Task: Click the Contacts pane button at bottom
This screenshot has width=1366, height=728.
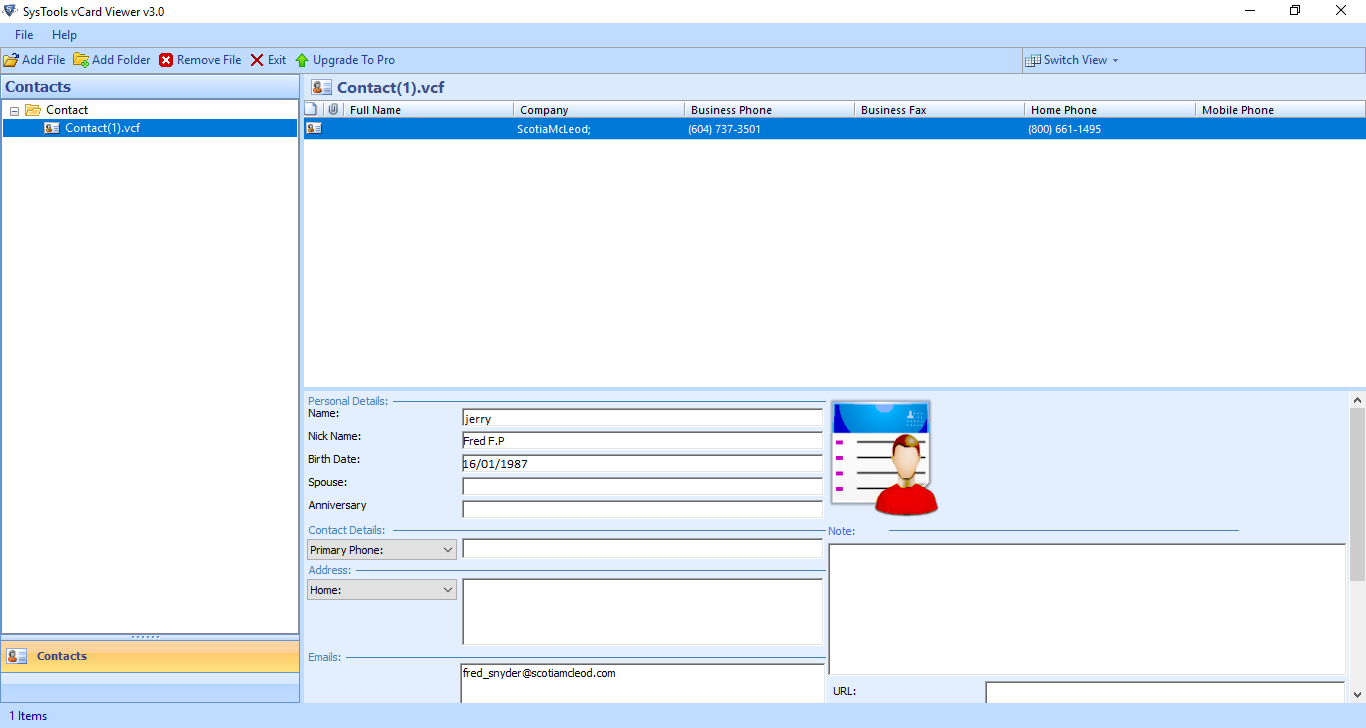Action: point(150,656)
